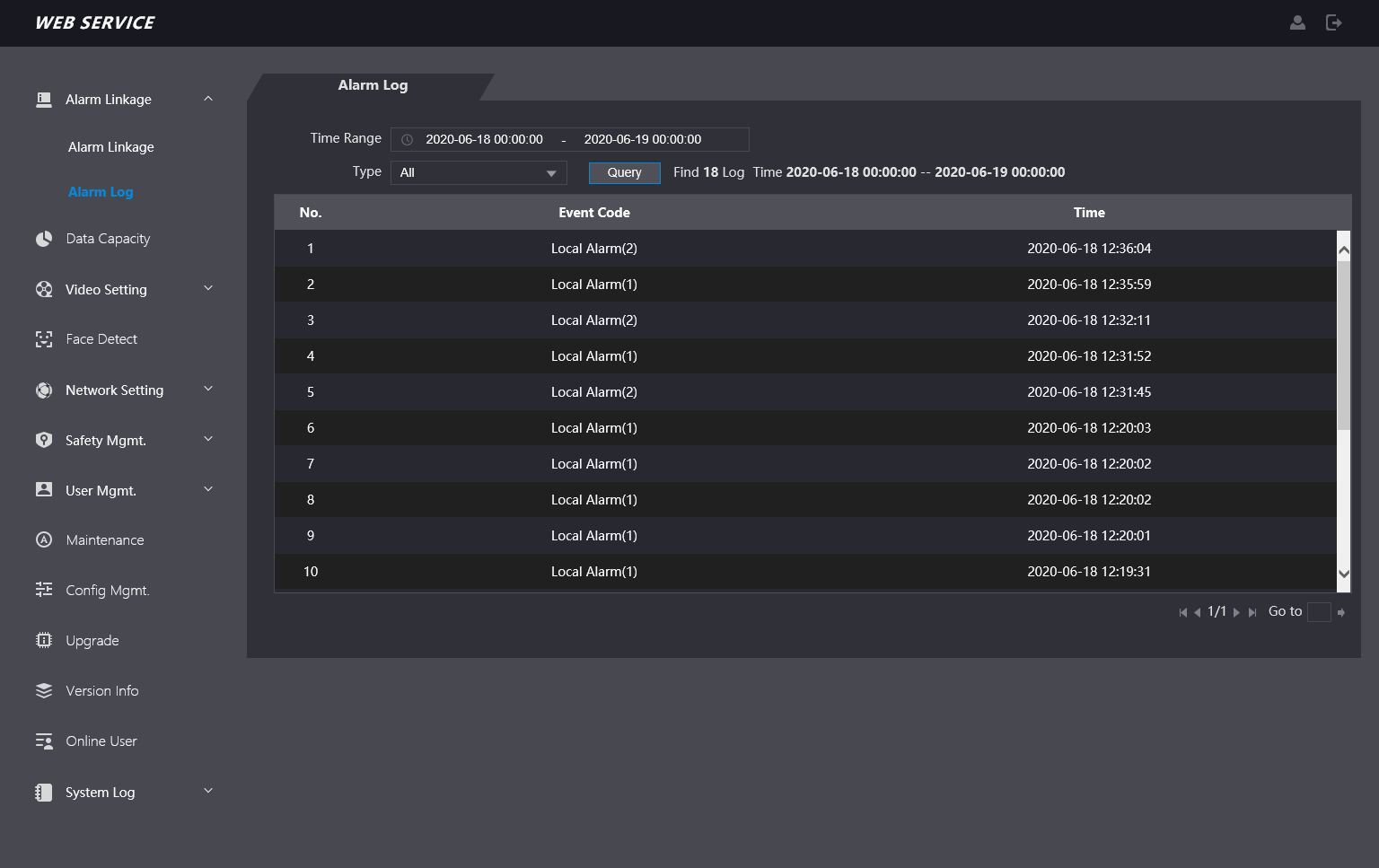The height and width of the screenshot is (868, 1379).
Task: Click the user account icon in header
Action: 1297,22
